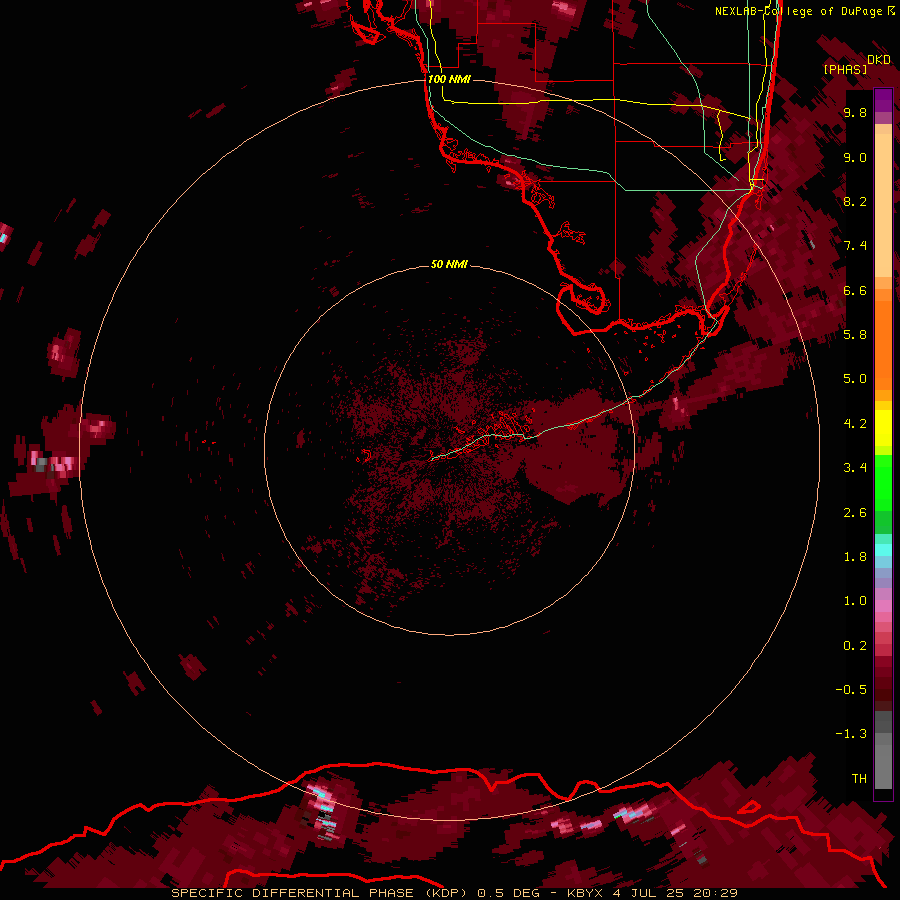The image size is (900, 900).
Task: Click the 5.0 scale value
Action: 855,379
